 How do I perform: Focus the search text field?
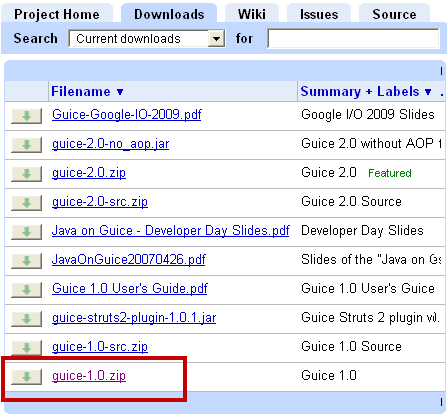(x=353, y=39)
